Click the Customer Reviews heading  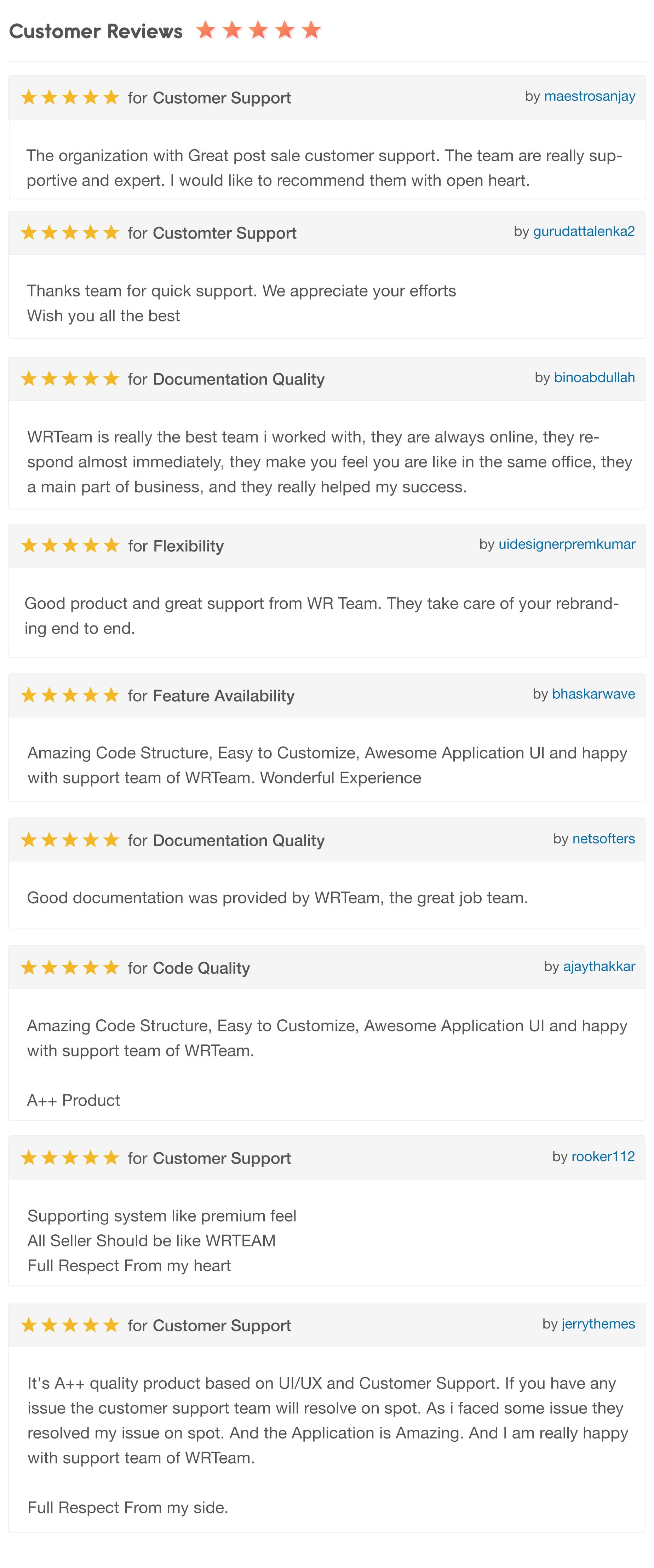coord(96,31)
